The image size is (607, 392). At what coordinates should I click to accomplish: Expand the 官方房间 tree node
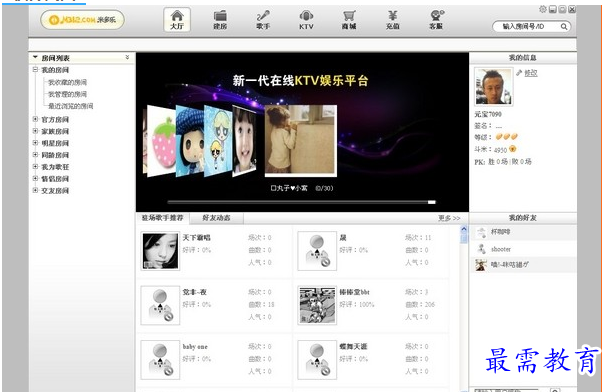coord(35,119)
